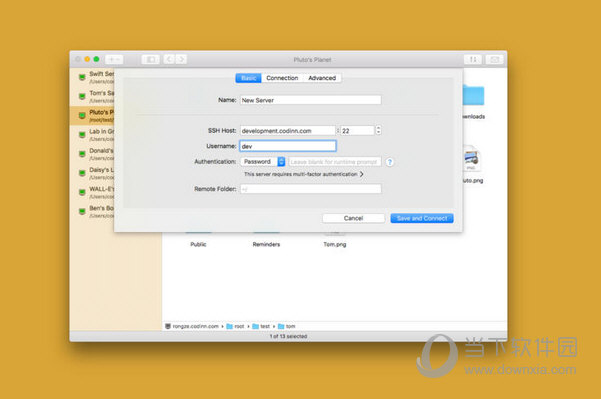This screenshot has height=399, width=601.
Task: Switch to the Advanced tab
Action: tap(322, 78)
